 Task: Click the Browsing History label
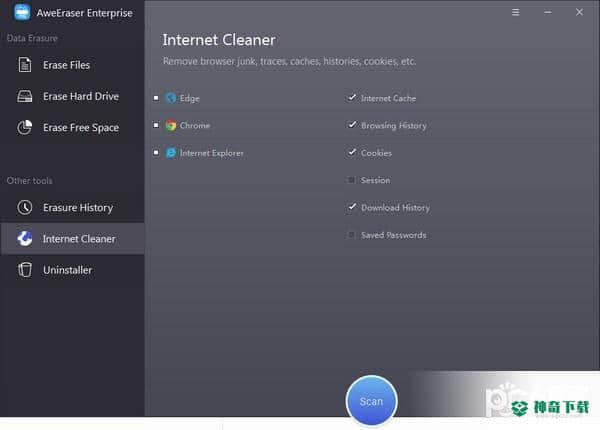(x=394, y=125)
